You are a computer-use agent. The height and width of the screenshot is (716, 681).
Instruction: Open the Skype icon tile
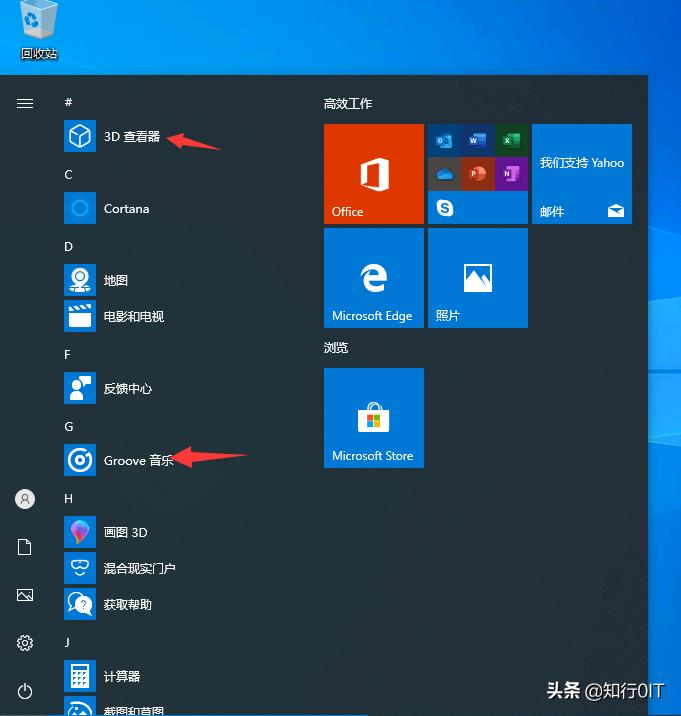[x=444, y=208]
